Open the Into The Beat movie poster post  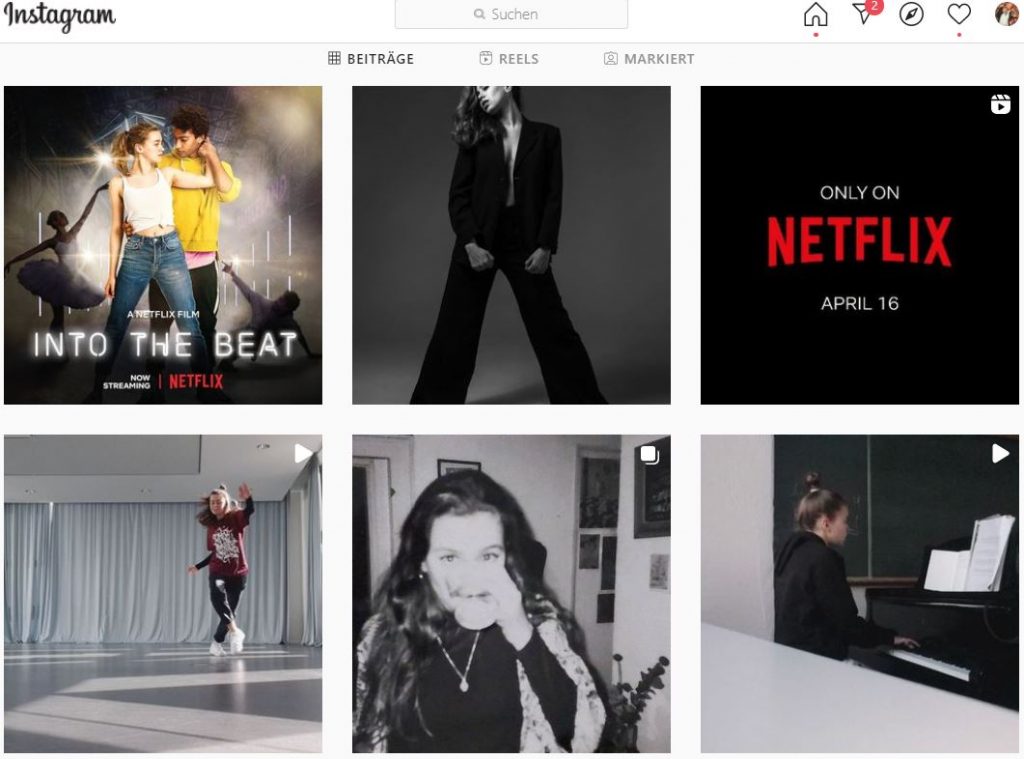[161, 243]
